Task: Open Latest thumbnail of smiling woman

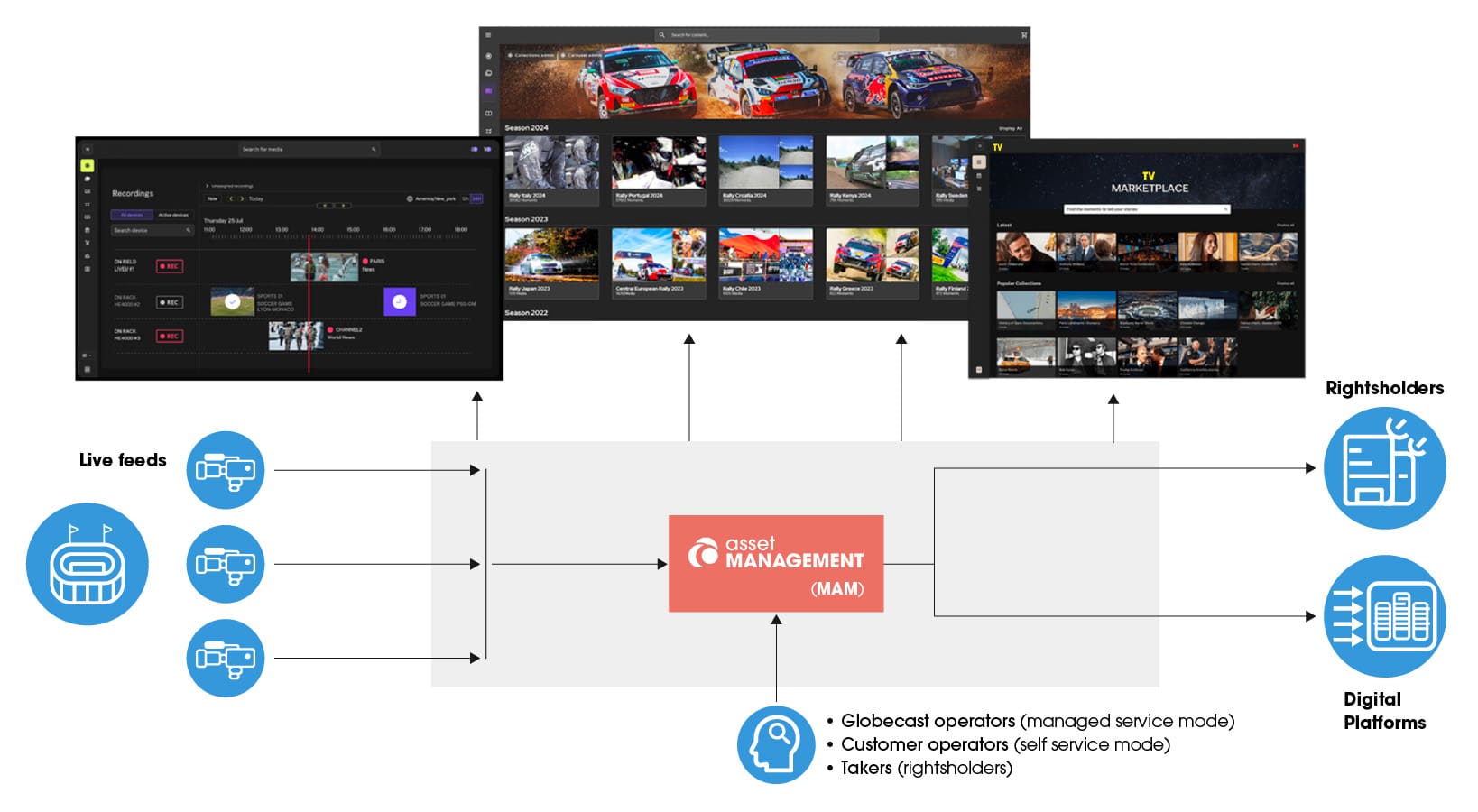Action: 1208,252
